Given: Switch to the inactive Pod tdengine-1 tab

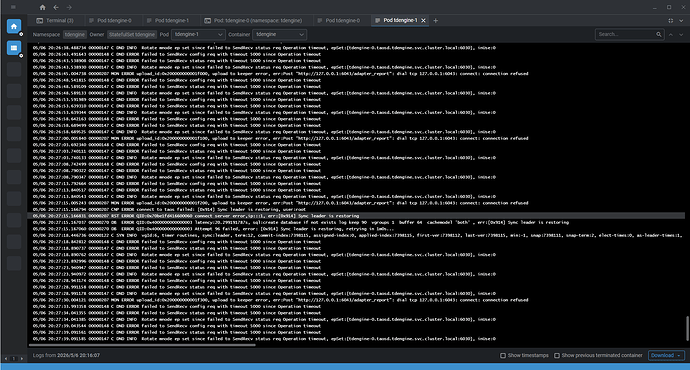Looking at the screenshot, I should pos(168,20).
